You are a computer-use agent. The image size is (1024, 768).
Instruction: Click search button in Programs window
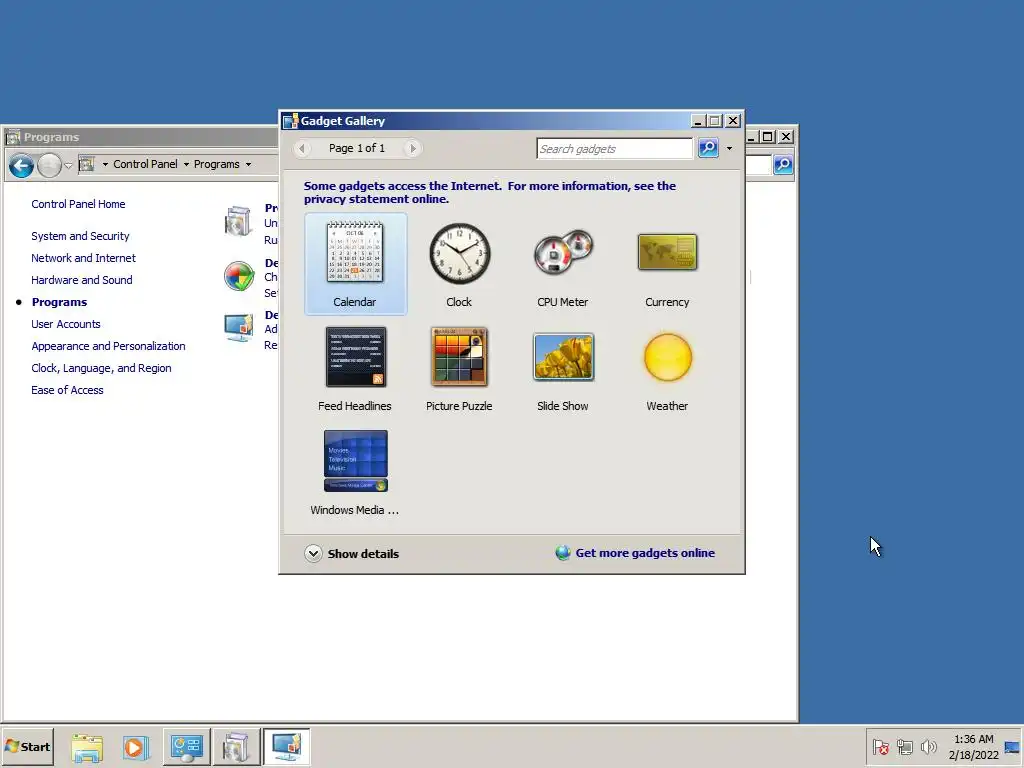coord(783,165)
